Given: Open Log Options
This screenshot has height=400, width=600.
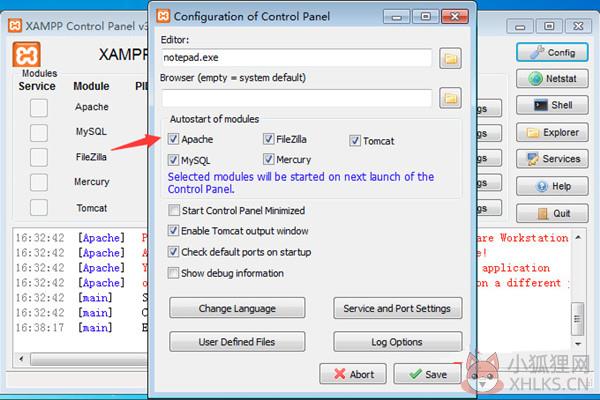Looking at the screenshot, I should click(x=398, y=341).
